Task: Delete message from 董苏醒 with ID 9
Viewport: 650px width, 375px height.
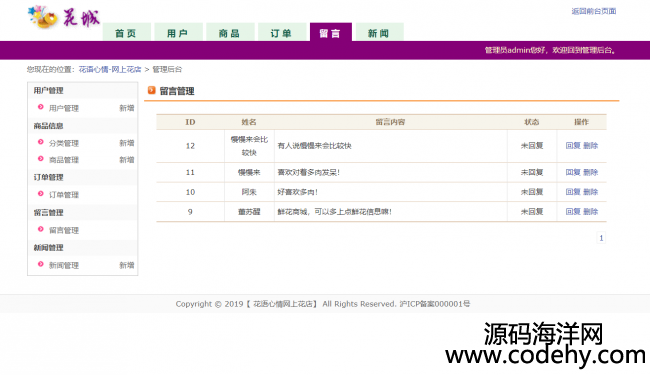Action: pos(591,212)
